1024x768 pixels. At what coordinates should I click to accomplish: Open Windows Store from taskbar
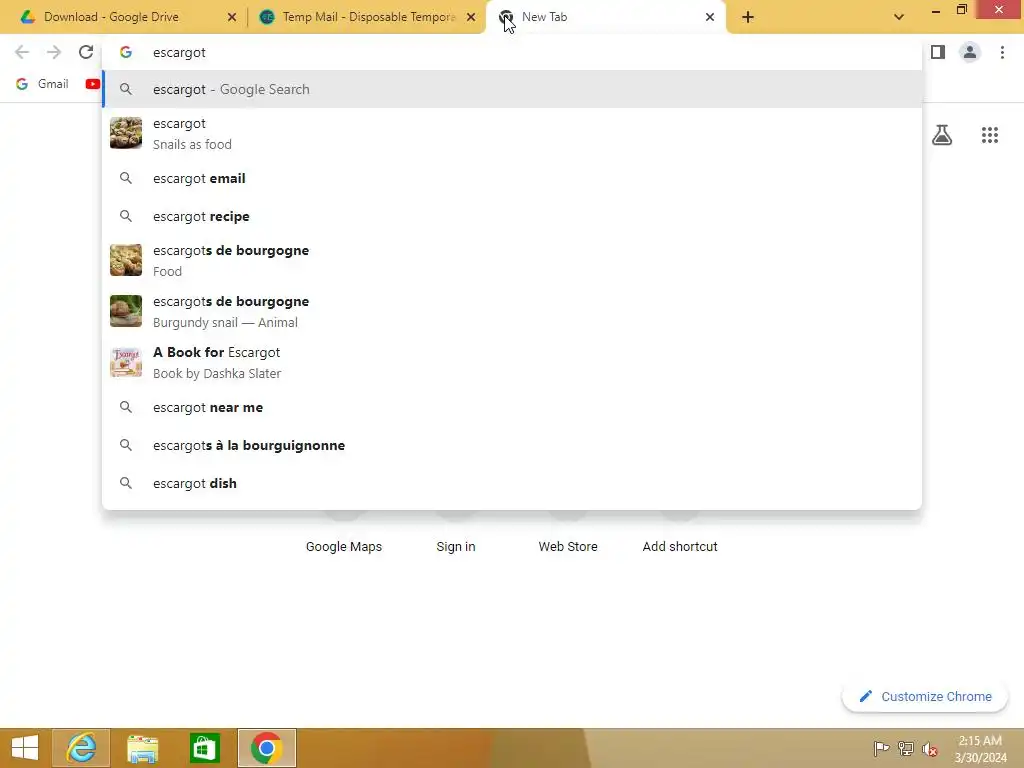204,748
